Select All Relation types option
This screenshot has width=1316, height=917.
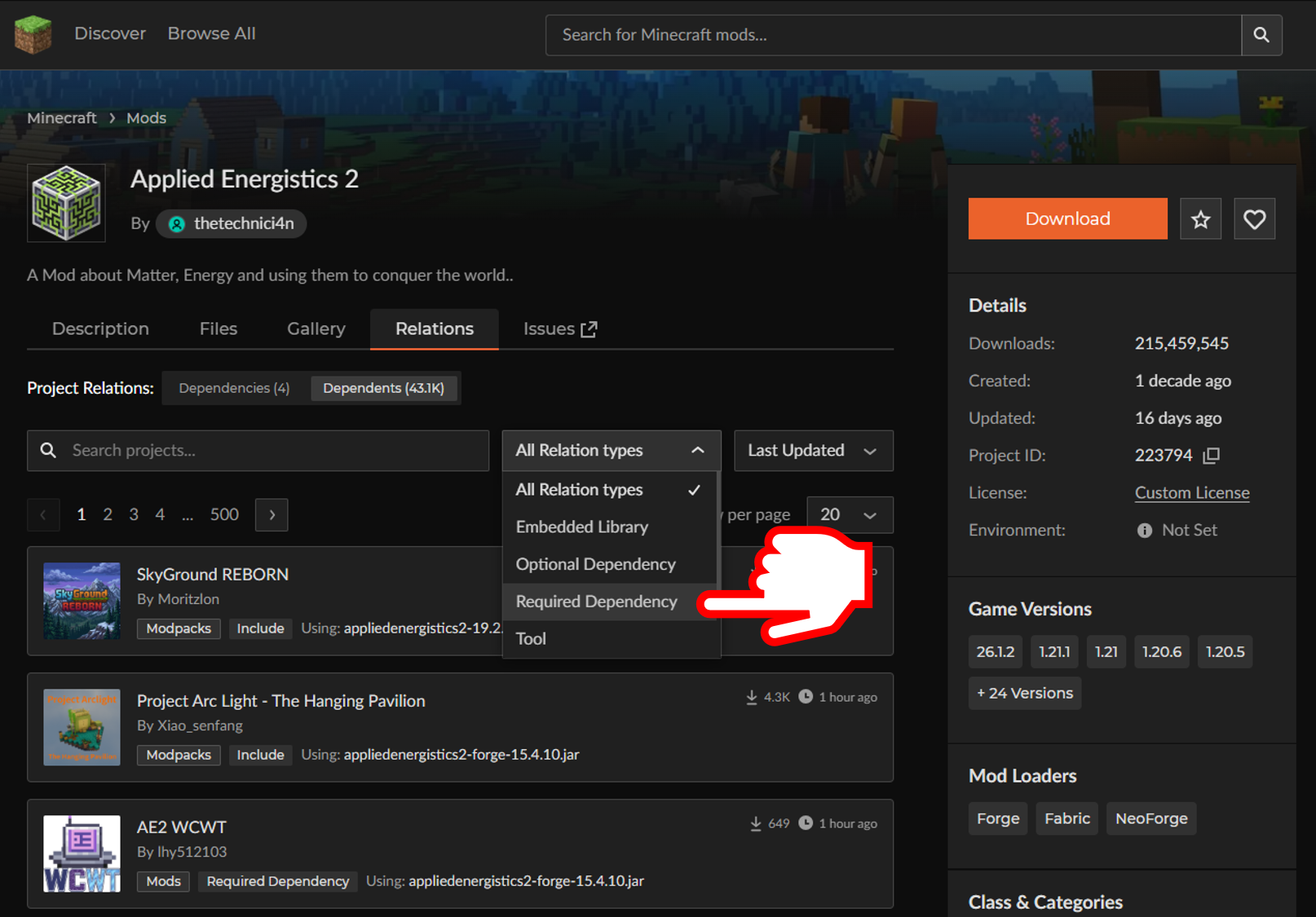[x=609, y=490]
